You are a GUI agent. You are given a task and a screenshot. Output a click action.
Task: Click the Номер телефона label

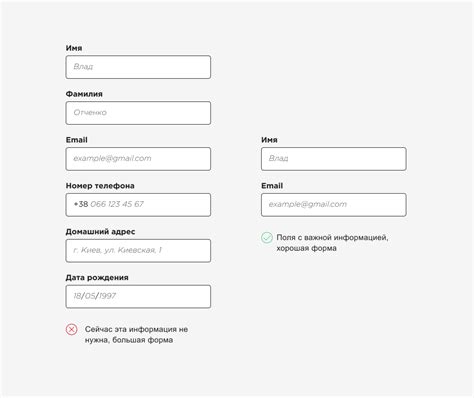[x=100, y=186]
